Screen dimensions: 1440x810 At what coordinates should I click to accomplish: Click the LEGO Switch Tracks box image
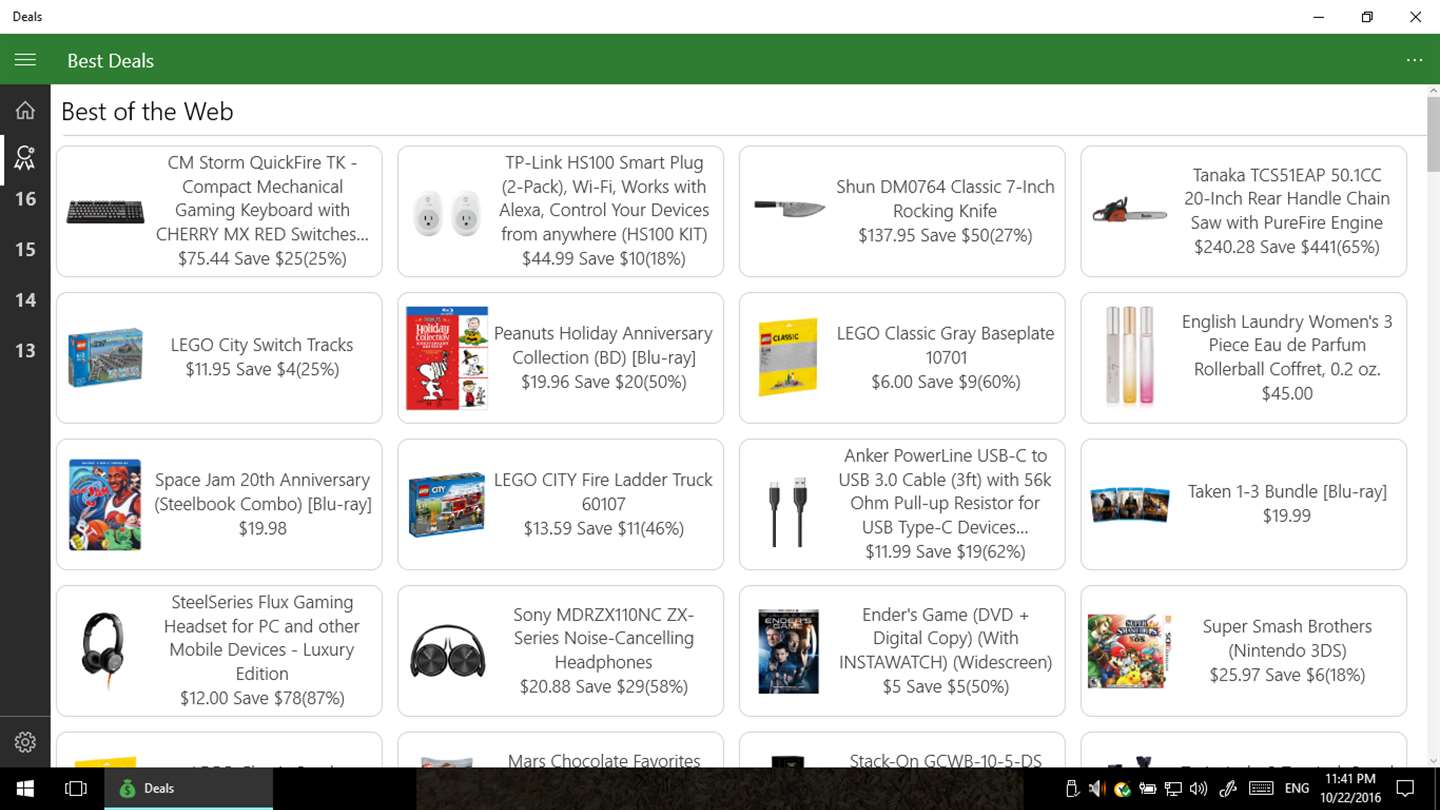[105, 358]
